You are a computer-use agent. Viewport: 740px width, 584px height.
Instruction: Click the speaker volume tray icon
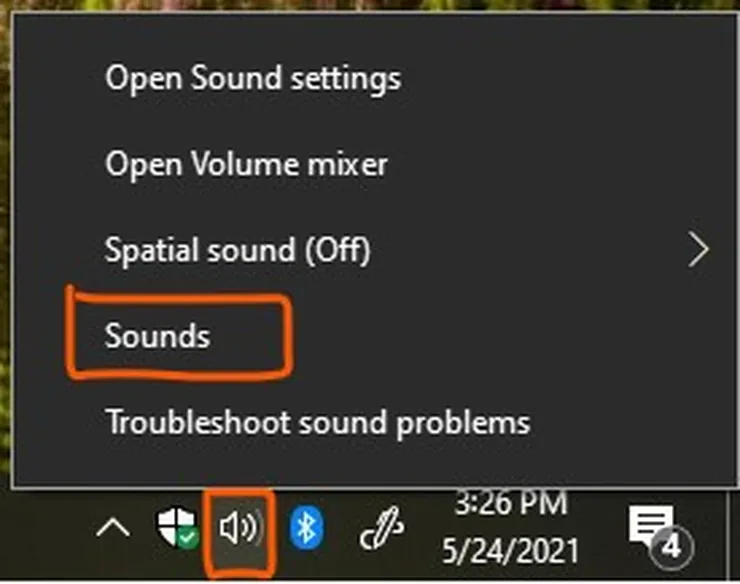(x=238, y=527)
